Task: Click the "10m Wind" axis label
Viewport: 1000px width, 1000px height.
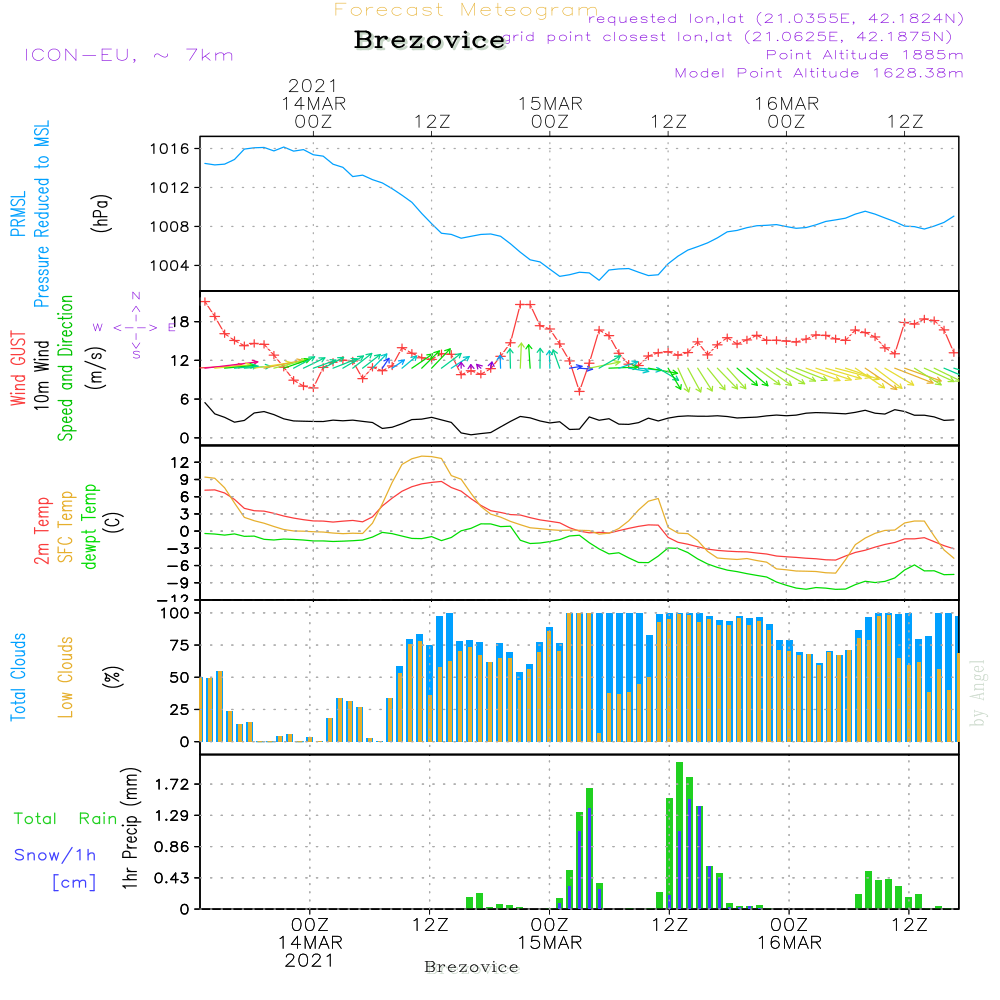Action: pyautogui.click(x=41, y=375)
